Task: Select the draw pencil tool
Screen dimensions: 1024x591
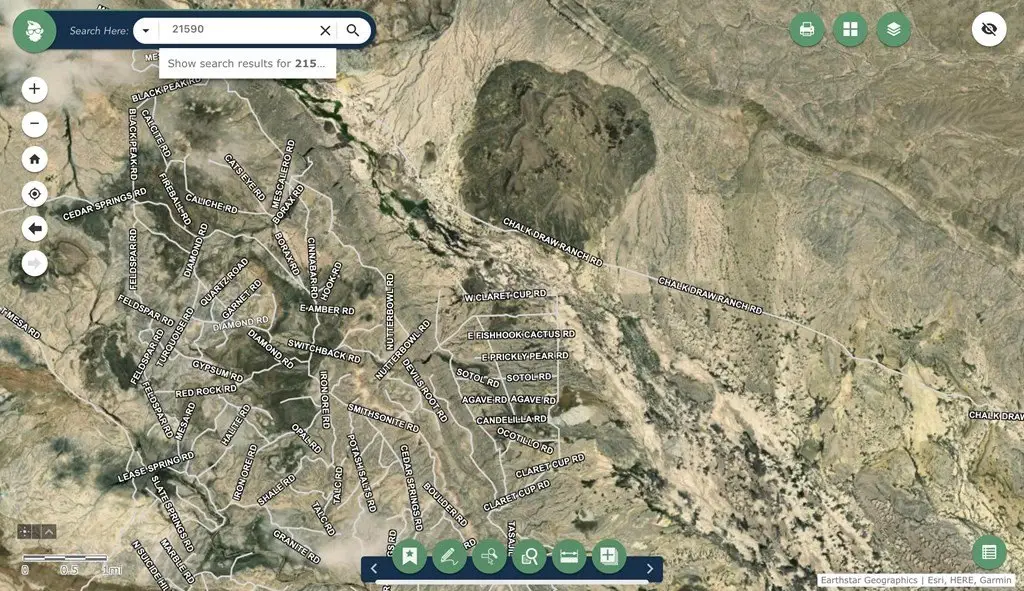Action: (x=449, y=556)
